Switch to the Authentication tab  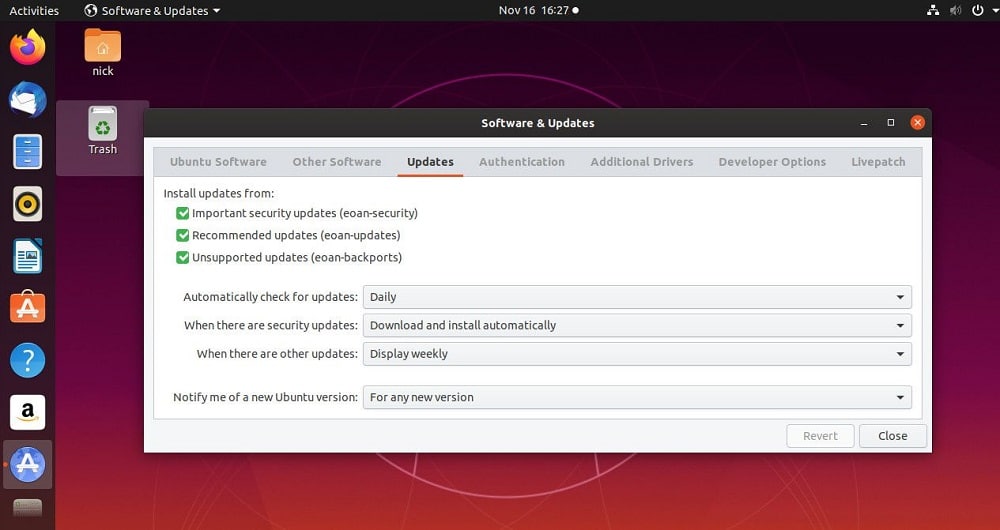point(522,162)
